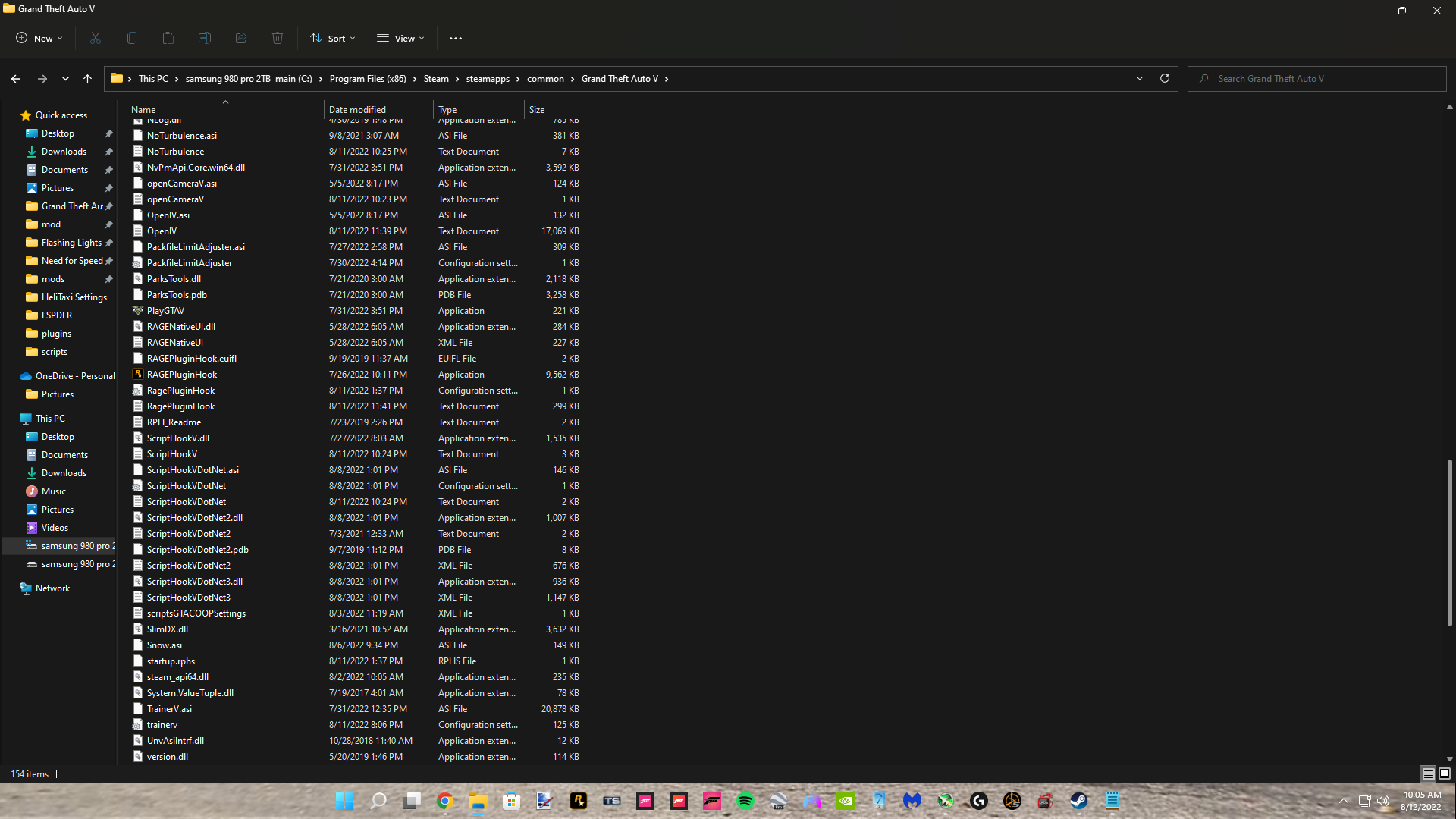Click the Copy icon in toolbar
The width and height of the screenshot is (1456, 819).
[132, 38]
